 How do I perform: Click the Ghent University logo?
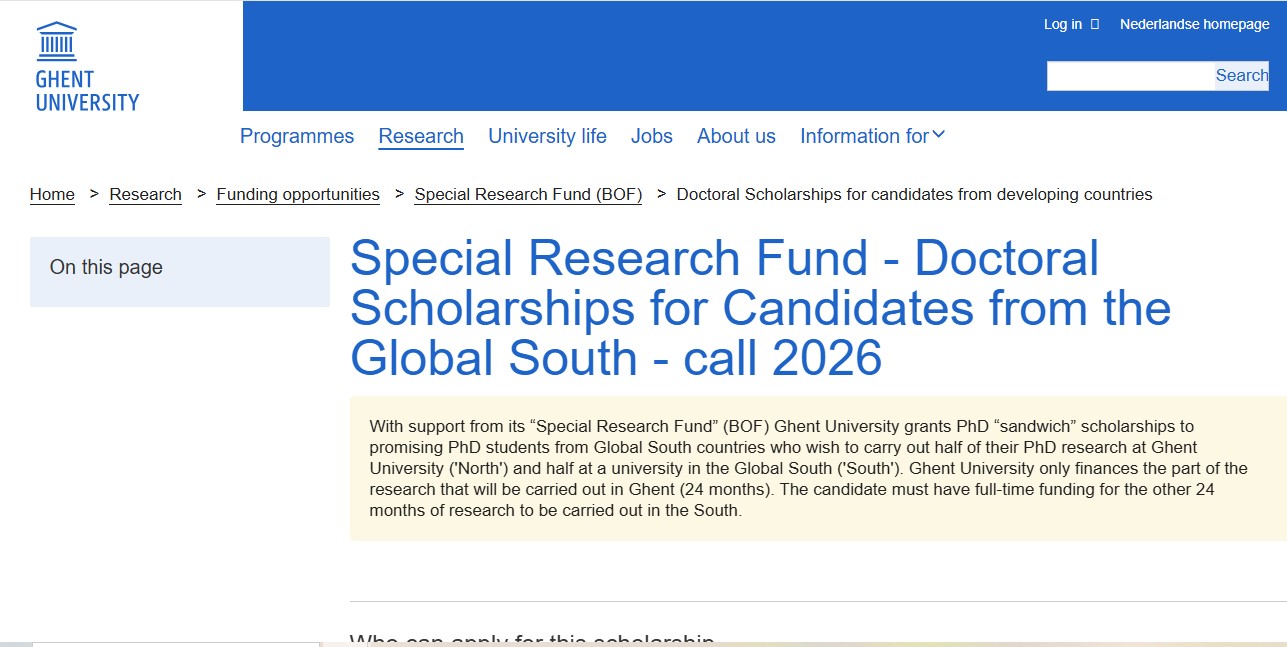[87, 66]
